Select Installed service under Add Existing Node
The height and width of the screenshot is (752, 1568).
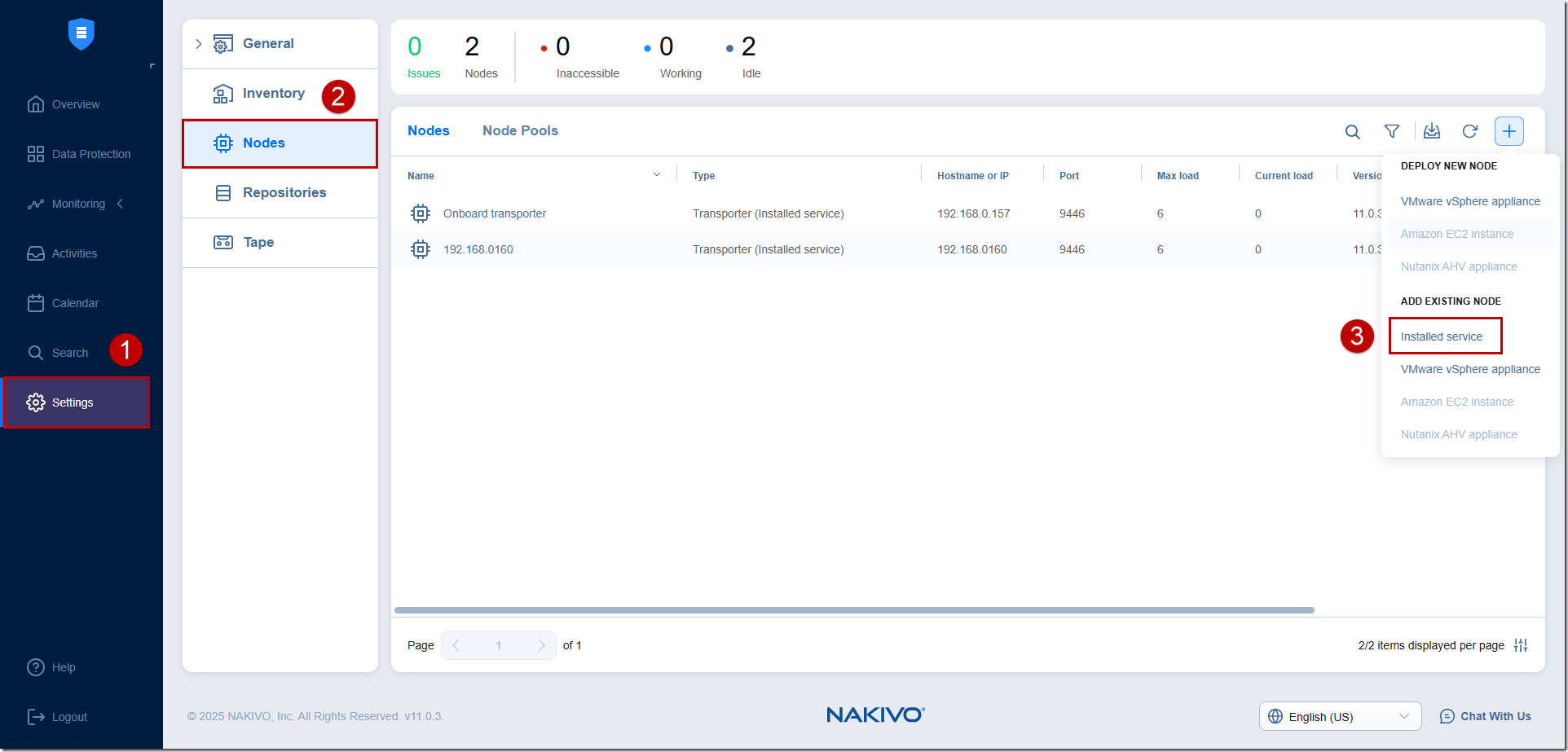pyautogui.click(x=1442, y=336)
